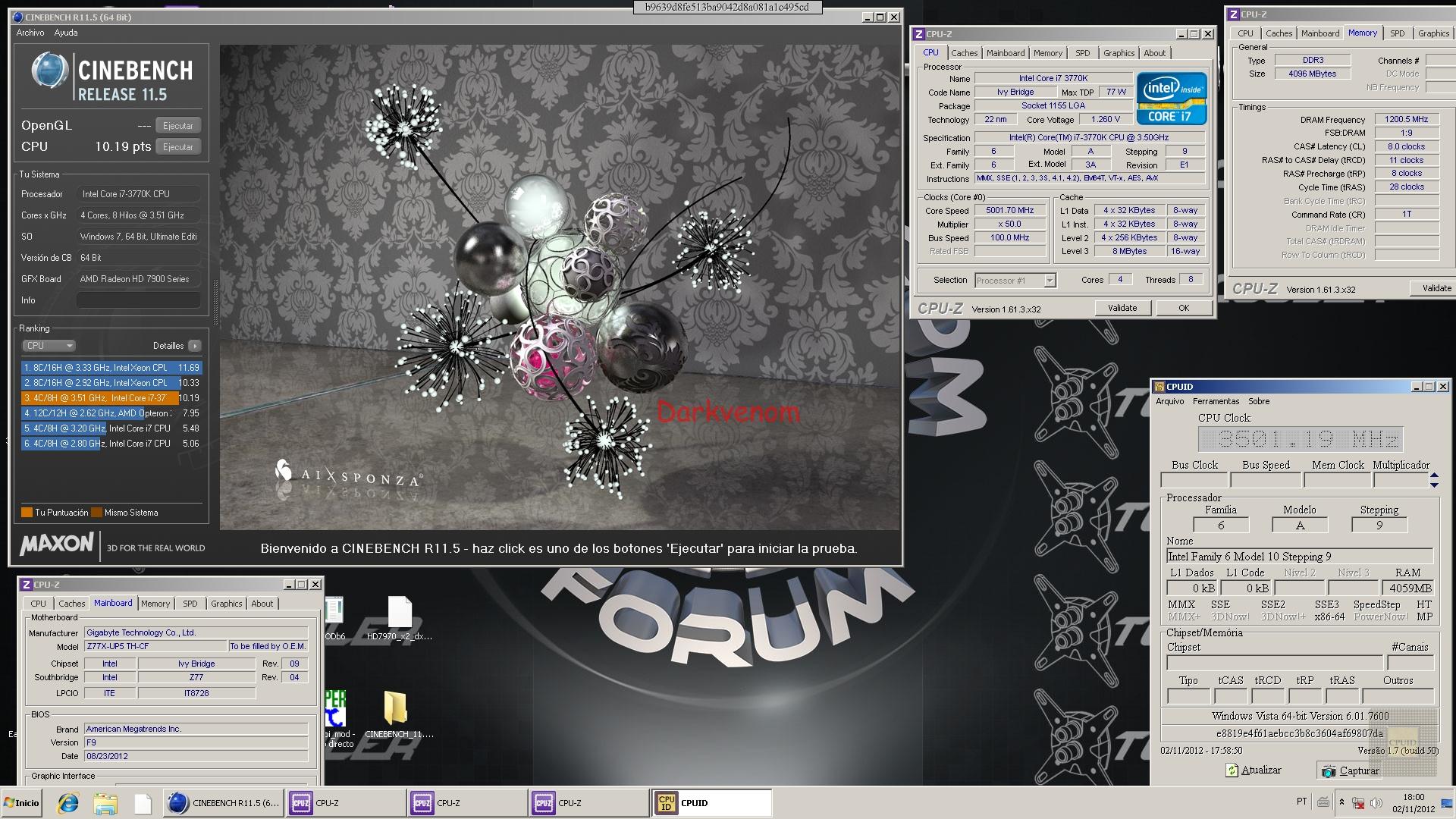Click the Multiplicador up arrow in CPUID
1456x819 pixels.
(x=1434, y=475)
